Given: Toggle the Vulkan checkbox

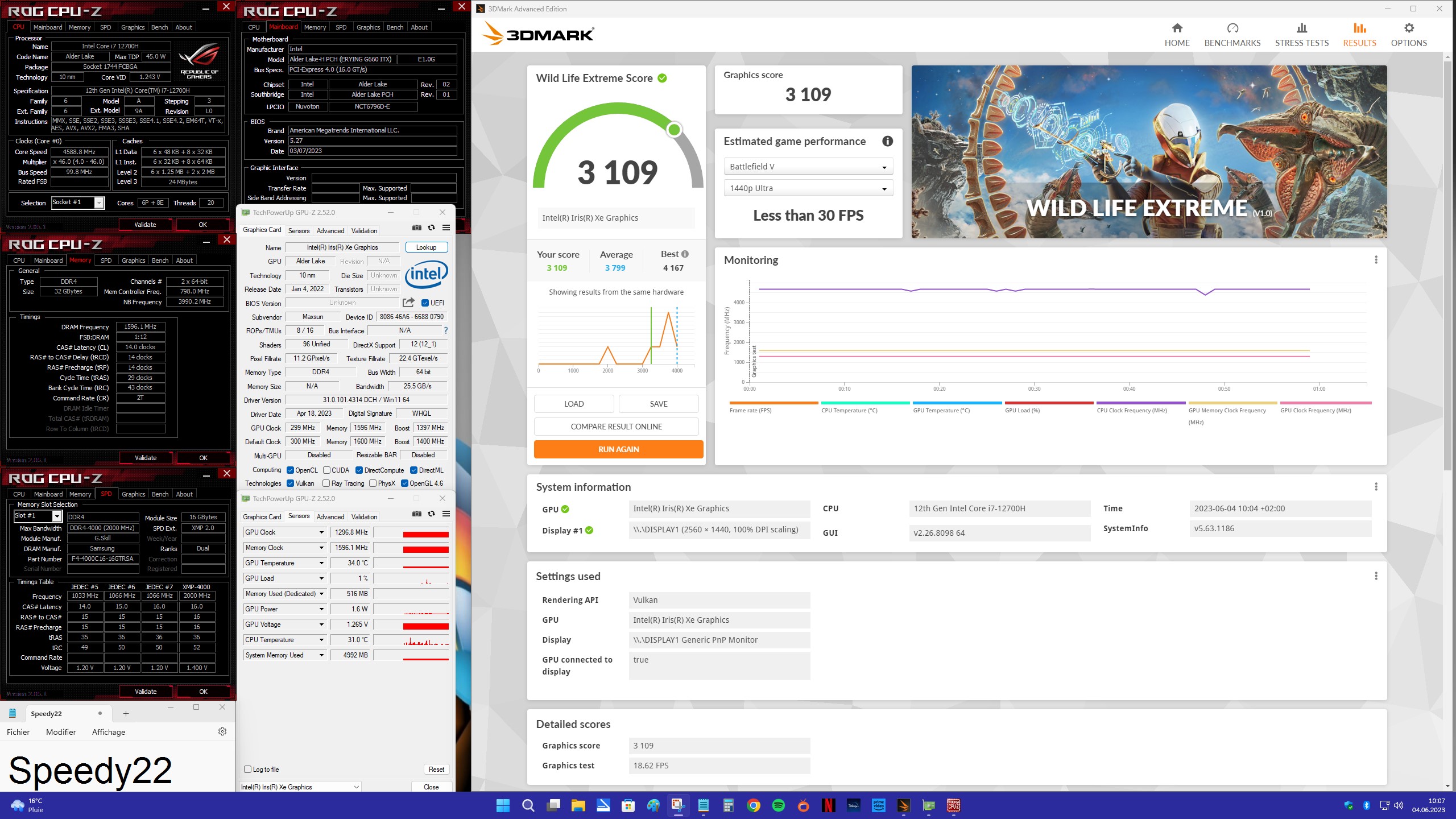Looking at the screenshot, I should (290, 483).
